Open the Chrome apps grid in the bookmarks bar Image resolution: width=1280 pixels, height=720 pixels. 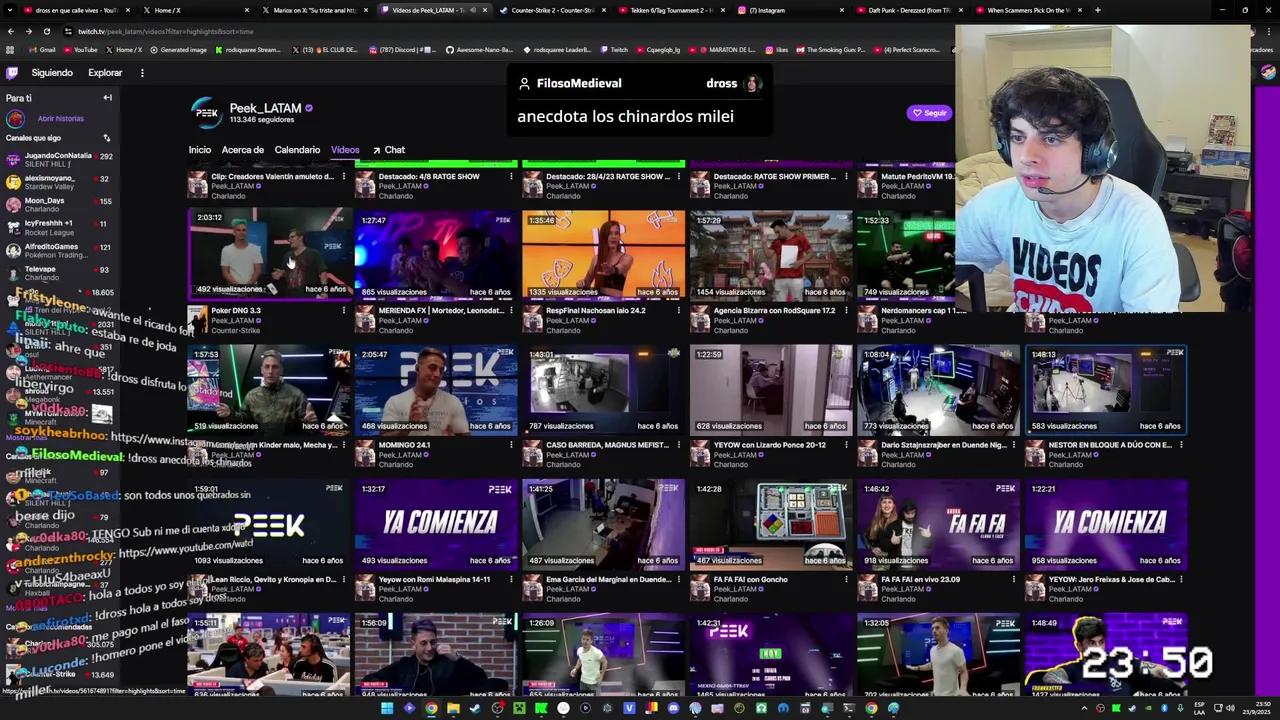point(10,50)
